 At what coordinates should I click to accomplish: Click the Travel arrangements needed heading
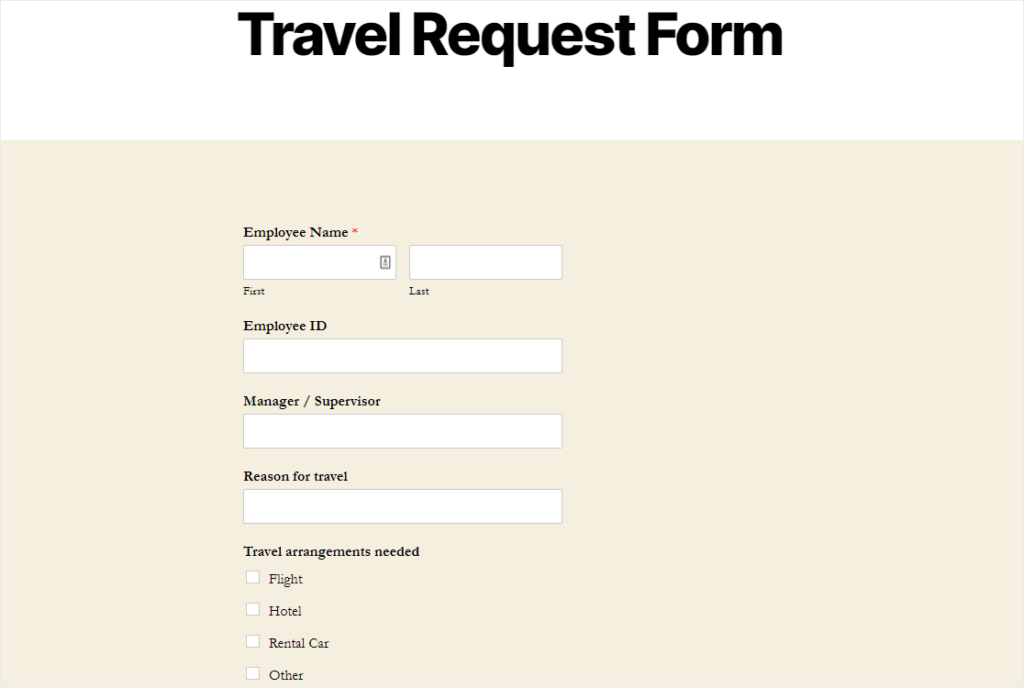point(331,551)
